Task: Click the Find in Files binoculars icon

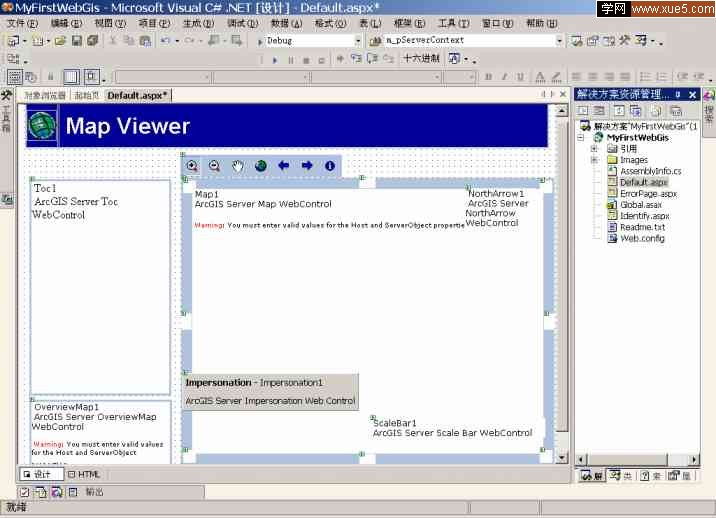Action: click(375, 41)
